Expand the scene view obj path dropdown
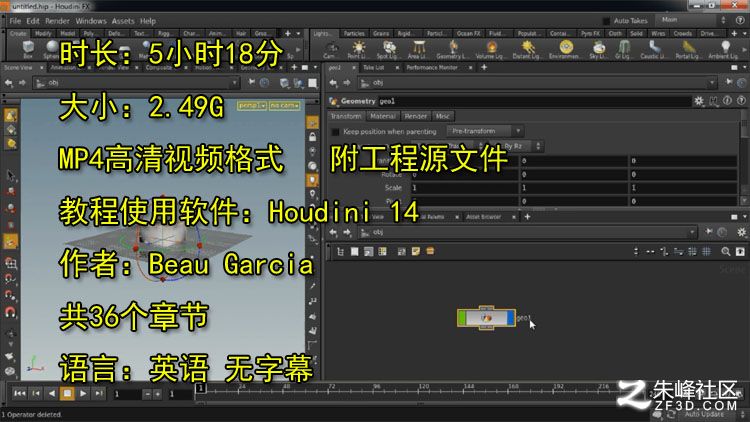Viewport: 750px width, 422px height. pos(234,83)
